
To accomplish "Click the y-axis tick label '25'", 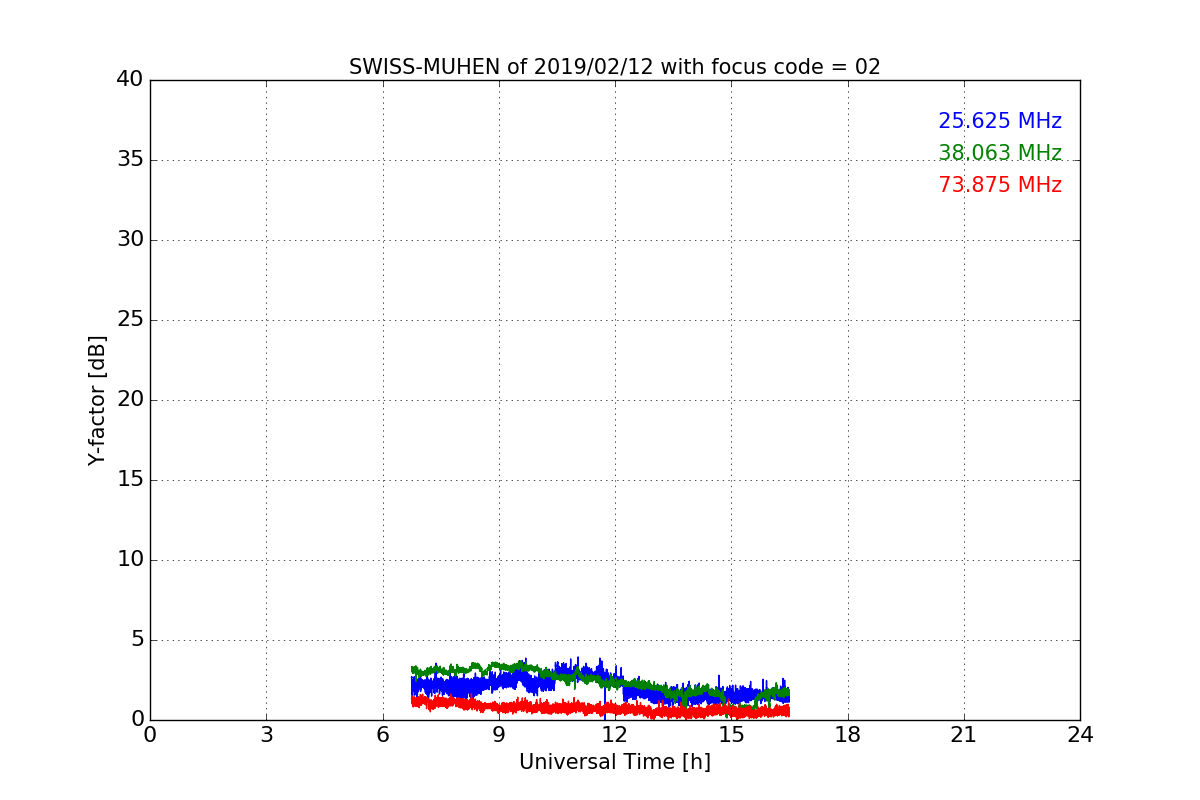I will [x=130, y=319].
